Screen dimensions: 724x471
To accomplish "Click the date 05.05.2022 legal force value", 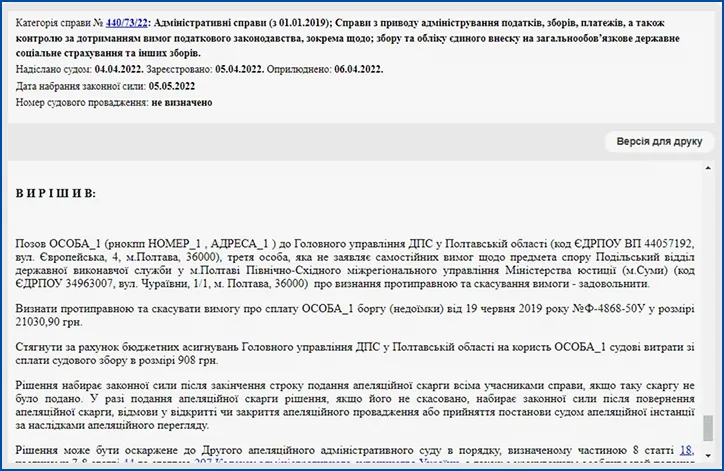I will coord(172,86).
